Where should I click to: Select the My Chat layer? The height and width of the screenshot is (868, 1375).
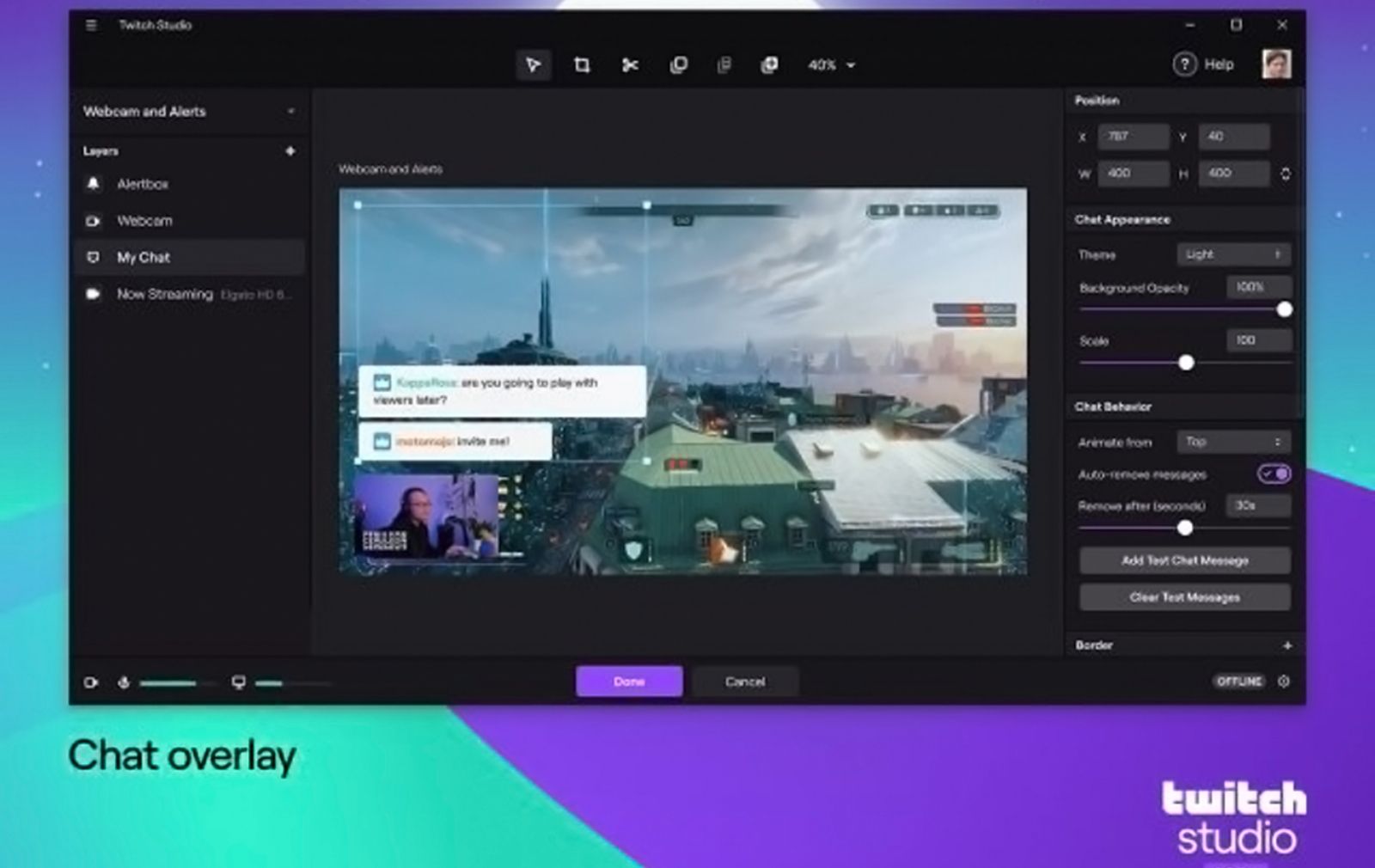click(x=144, y=257)
